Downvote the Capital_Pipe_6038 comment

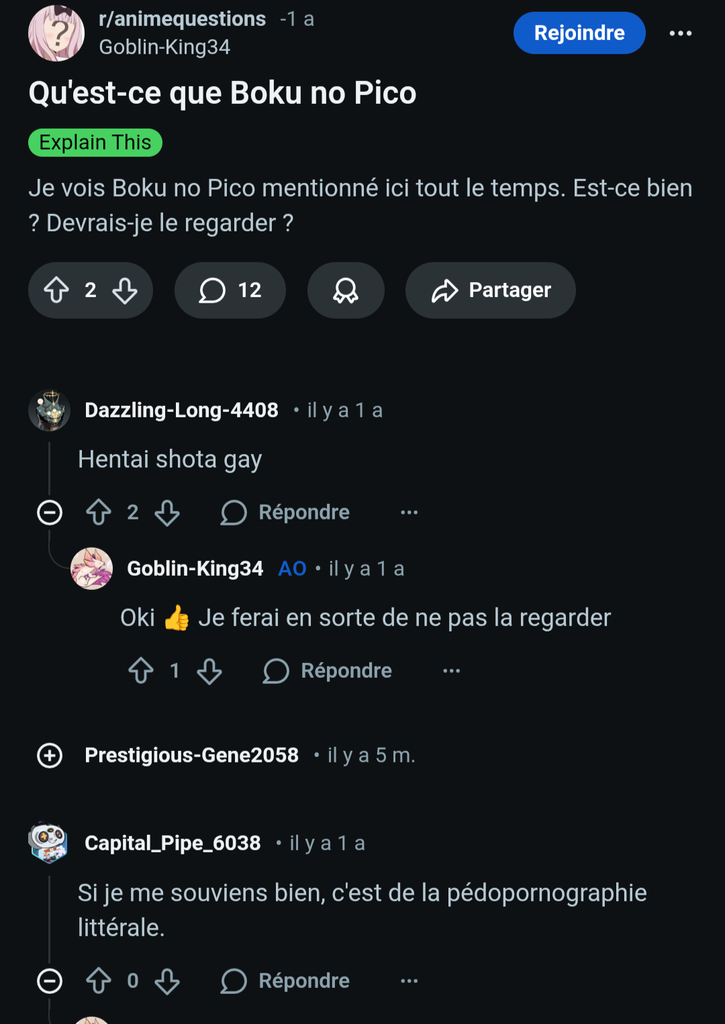point(167,981)
